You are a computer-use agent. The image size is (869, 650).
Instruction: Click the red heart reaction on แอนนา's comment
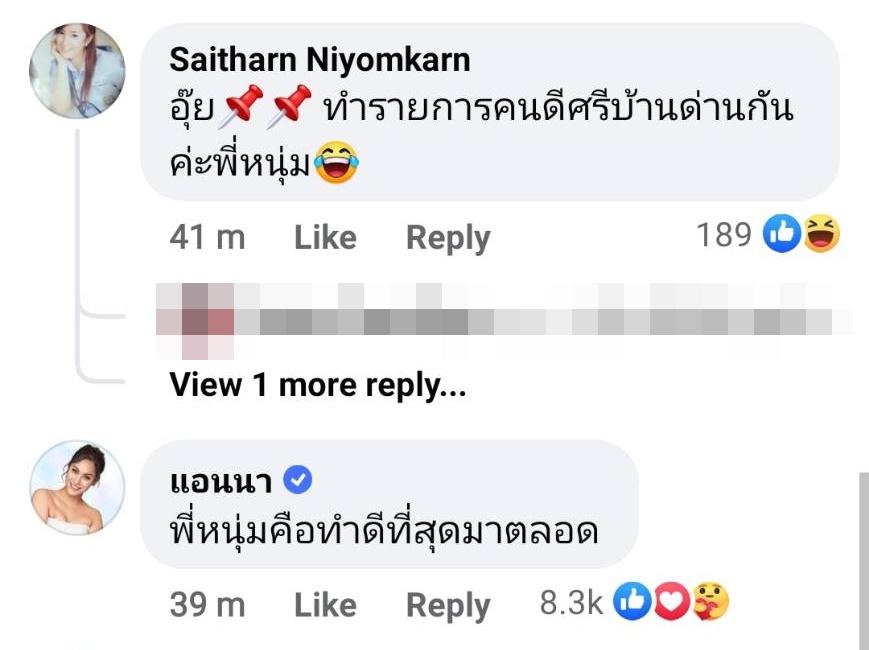[673, 603]
